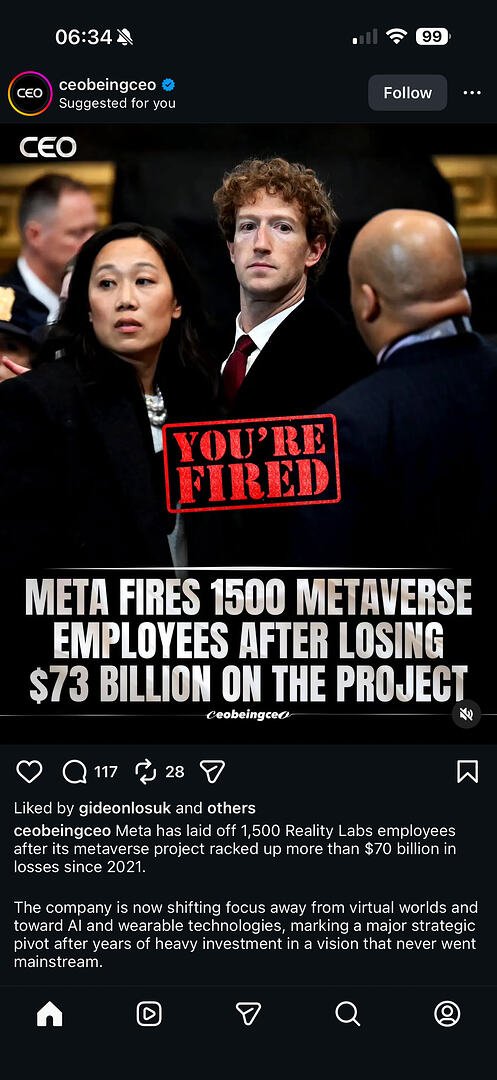View likes from gideonlosuk and others

135,808
